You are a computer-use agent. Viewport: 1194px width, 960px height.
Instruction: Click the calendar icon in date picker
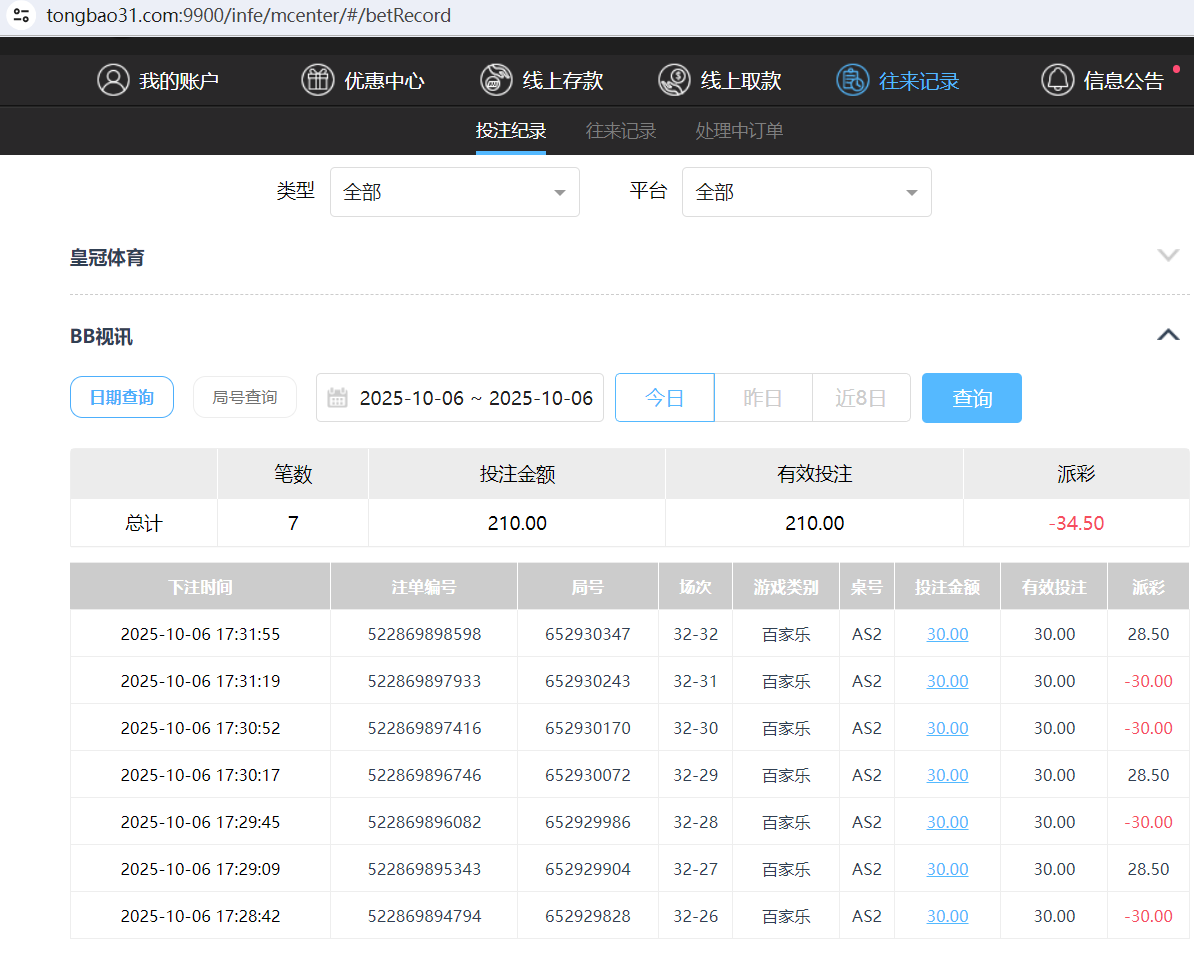338,397
